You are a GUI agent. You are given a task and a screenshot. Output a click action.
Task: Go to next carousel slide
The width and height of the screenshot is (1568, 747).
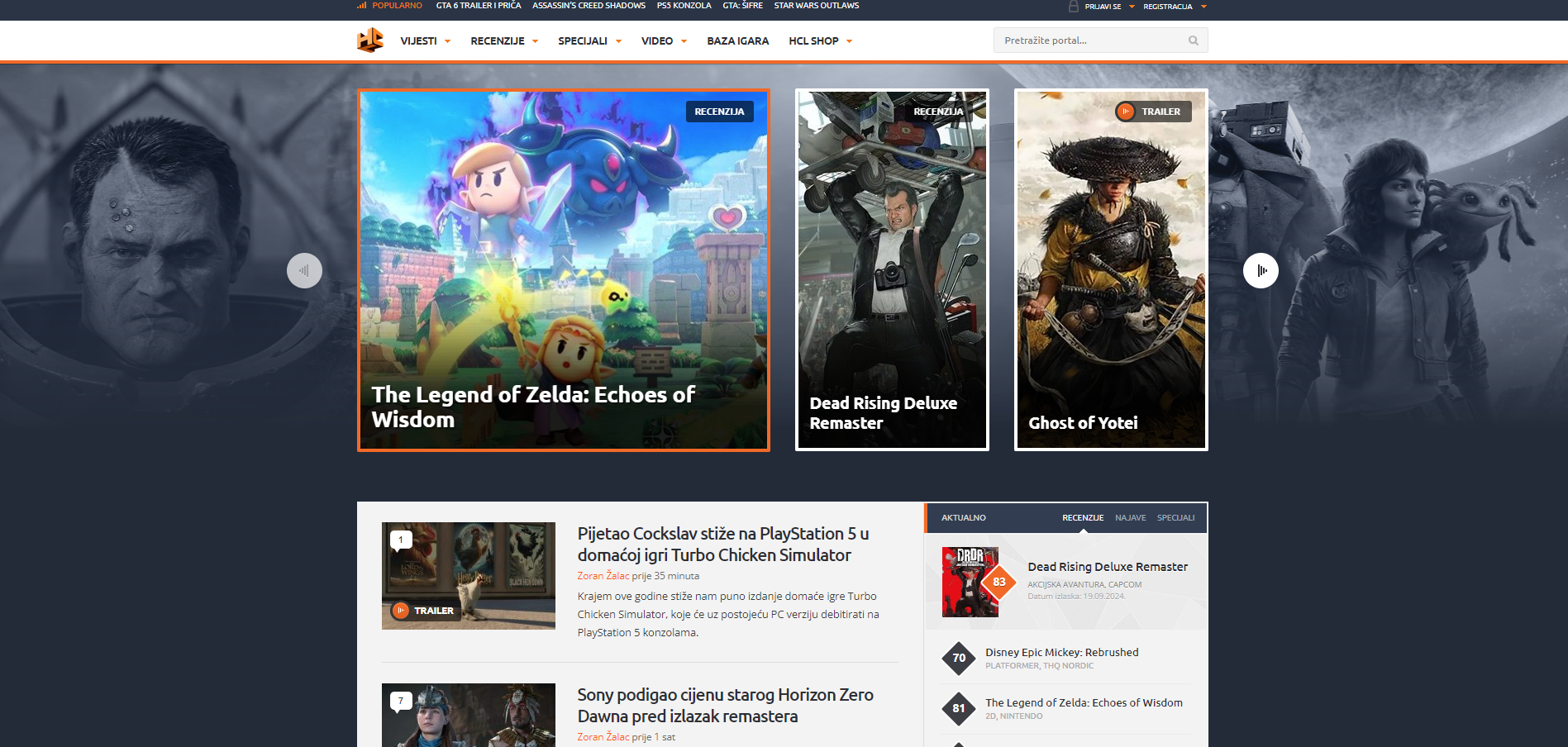1261,270
